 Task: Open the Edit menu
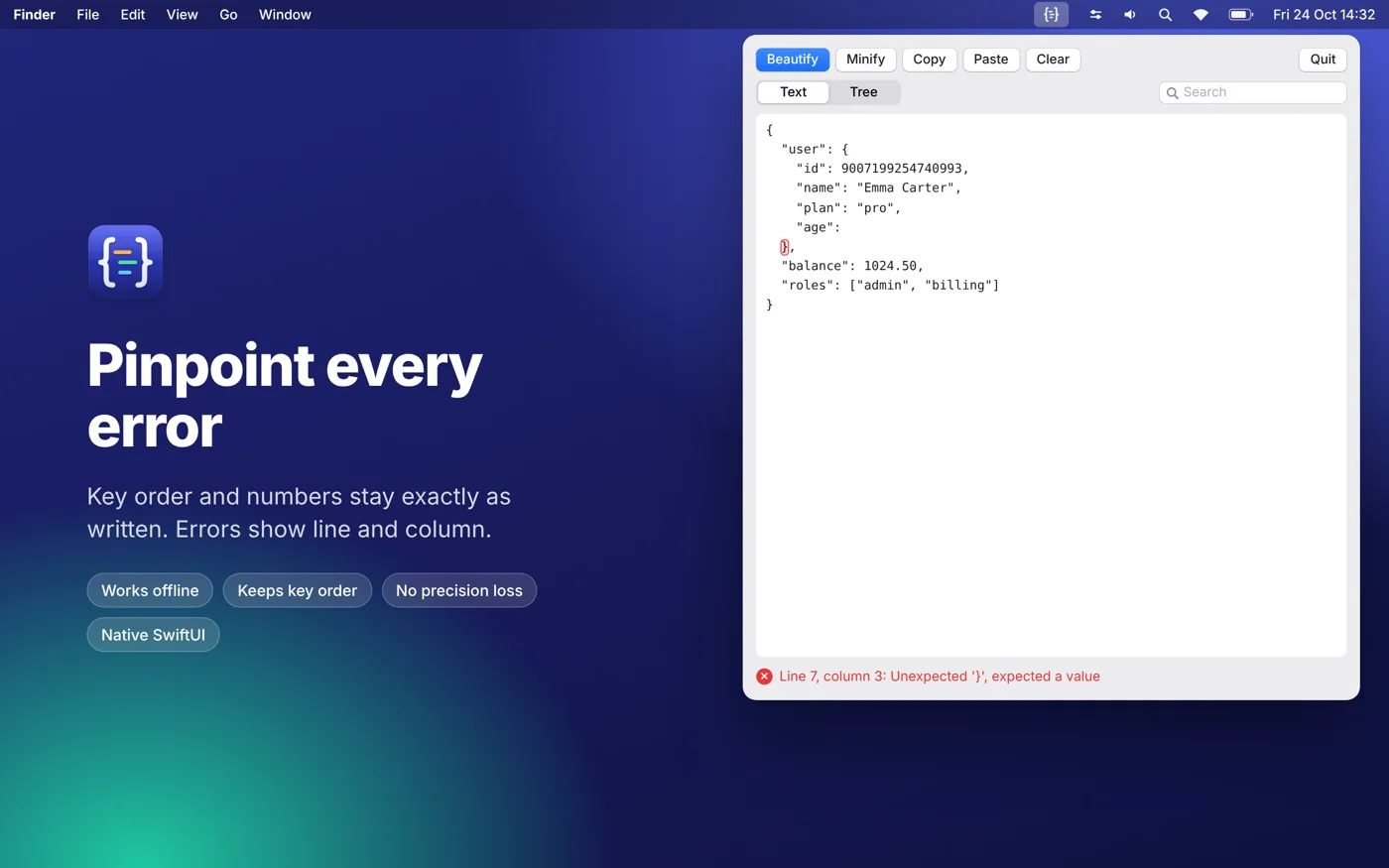tap(133, 15)
